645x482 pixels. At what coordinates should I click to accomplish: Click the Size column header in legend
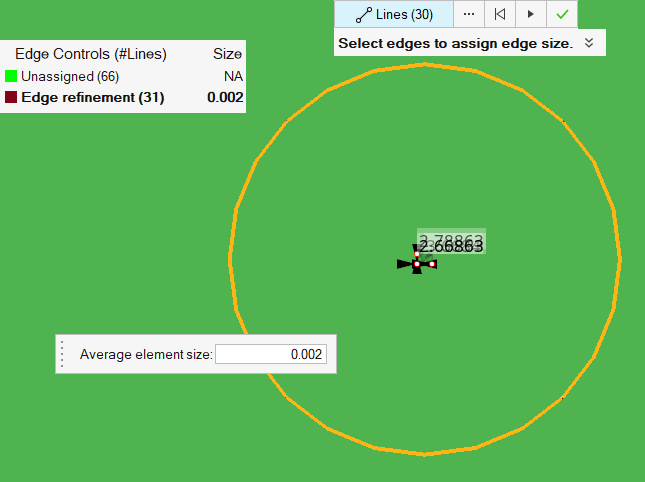(x=227, y=54)
